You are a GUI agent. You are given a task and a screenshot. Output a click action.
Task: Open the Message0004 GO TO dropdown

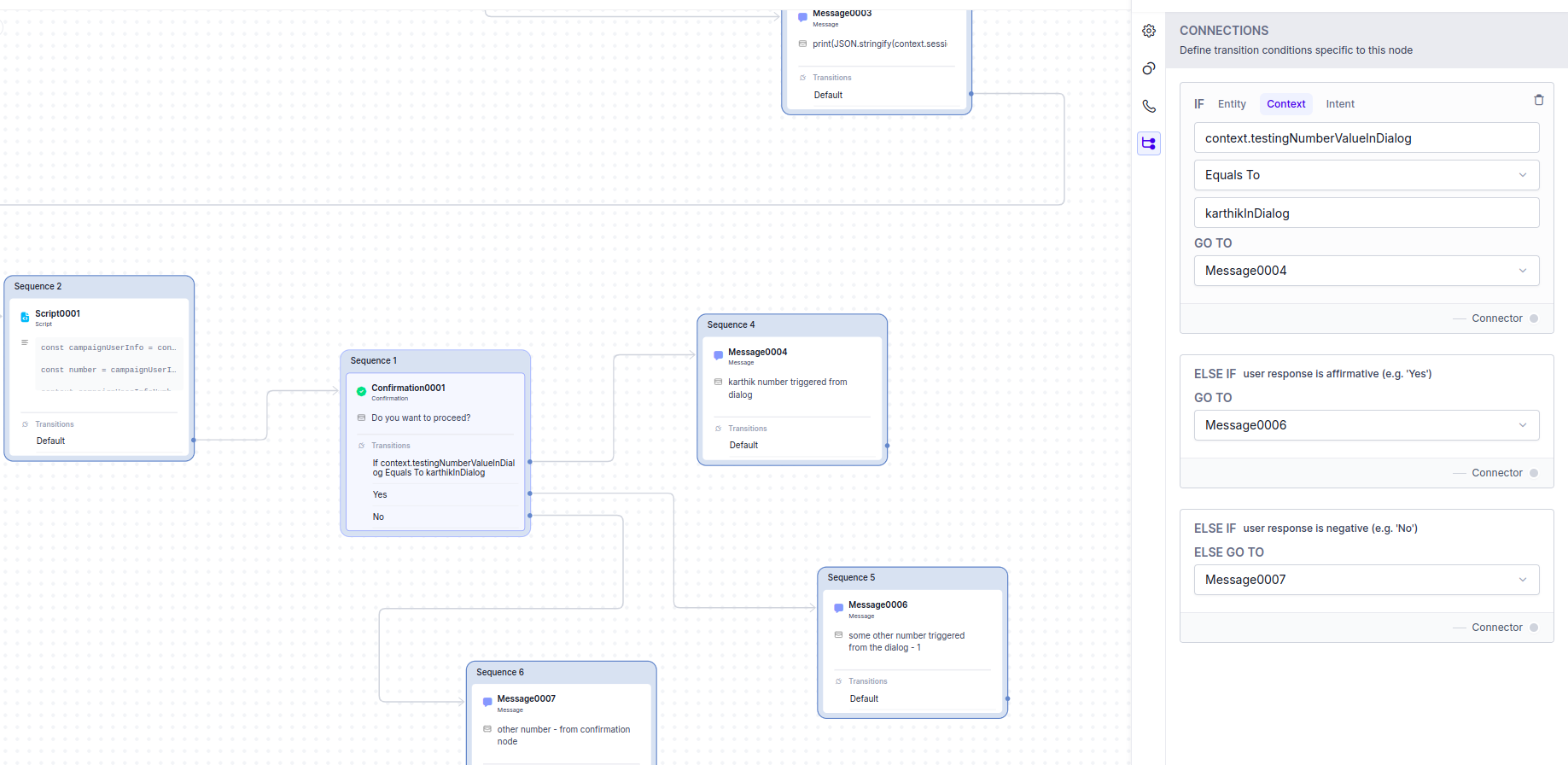(x=1367, y=271)
